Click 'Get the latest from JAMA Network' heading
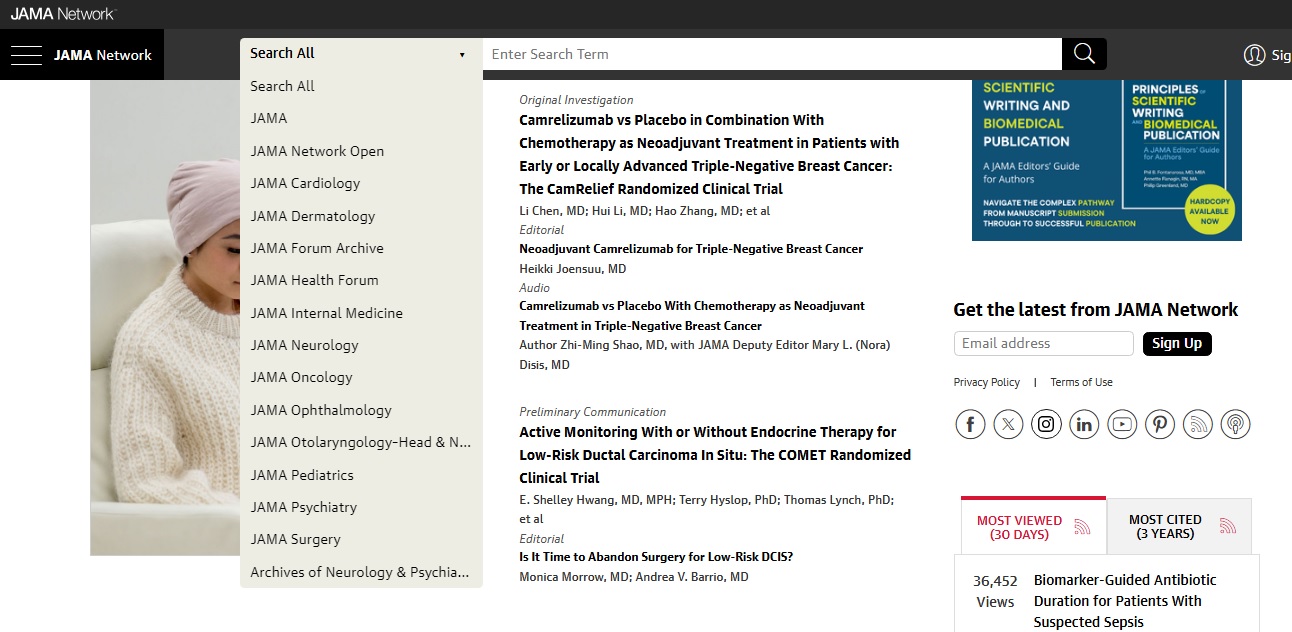The height and width of the screenshot is (632, 1292). [1096, 310]
